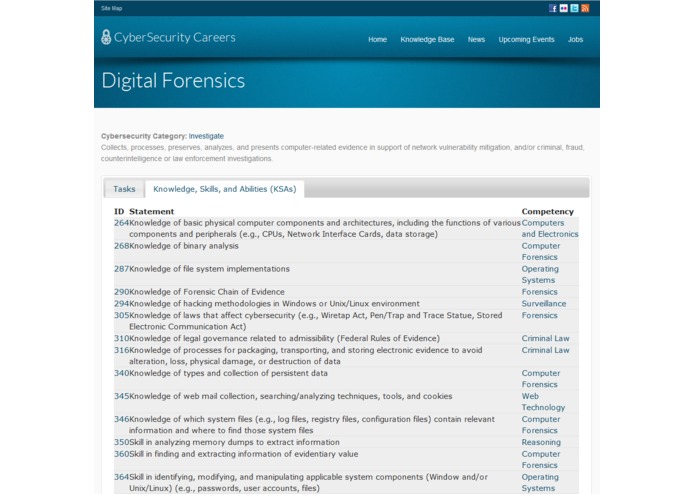The image size is (695, 494).
Task: Open the Jobs page
Action: point(575,39)
